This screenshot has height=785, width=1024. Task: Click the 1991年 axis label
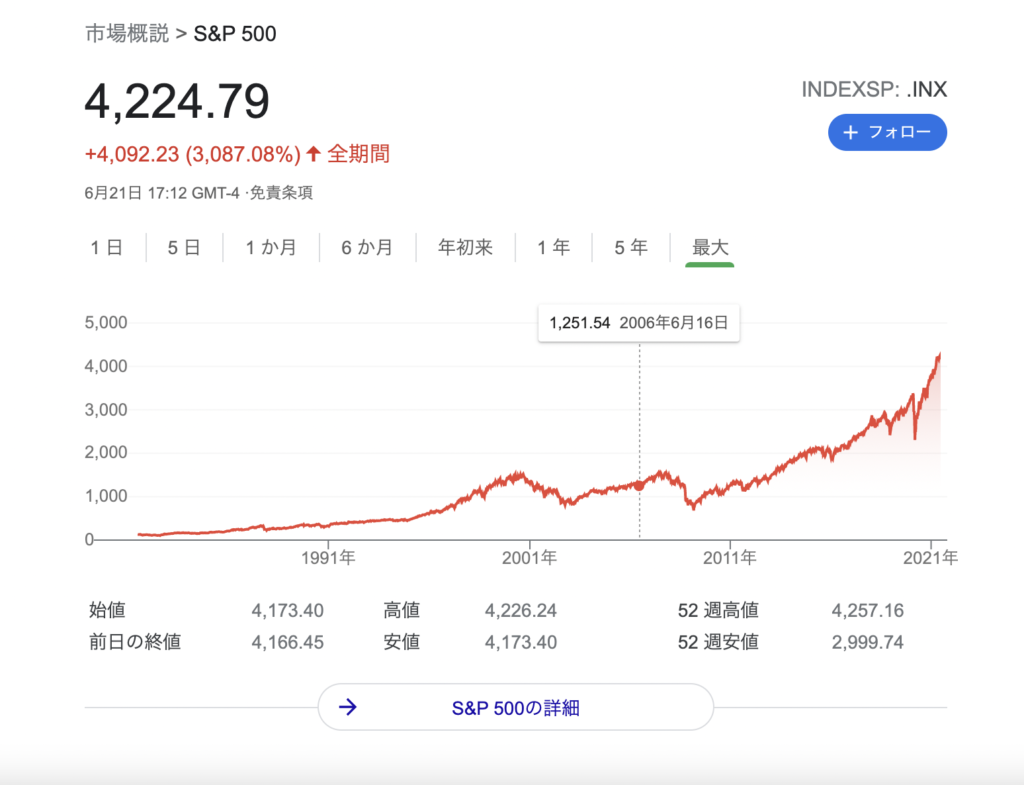(328, 558)
